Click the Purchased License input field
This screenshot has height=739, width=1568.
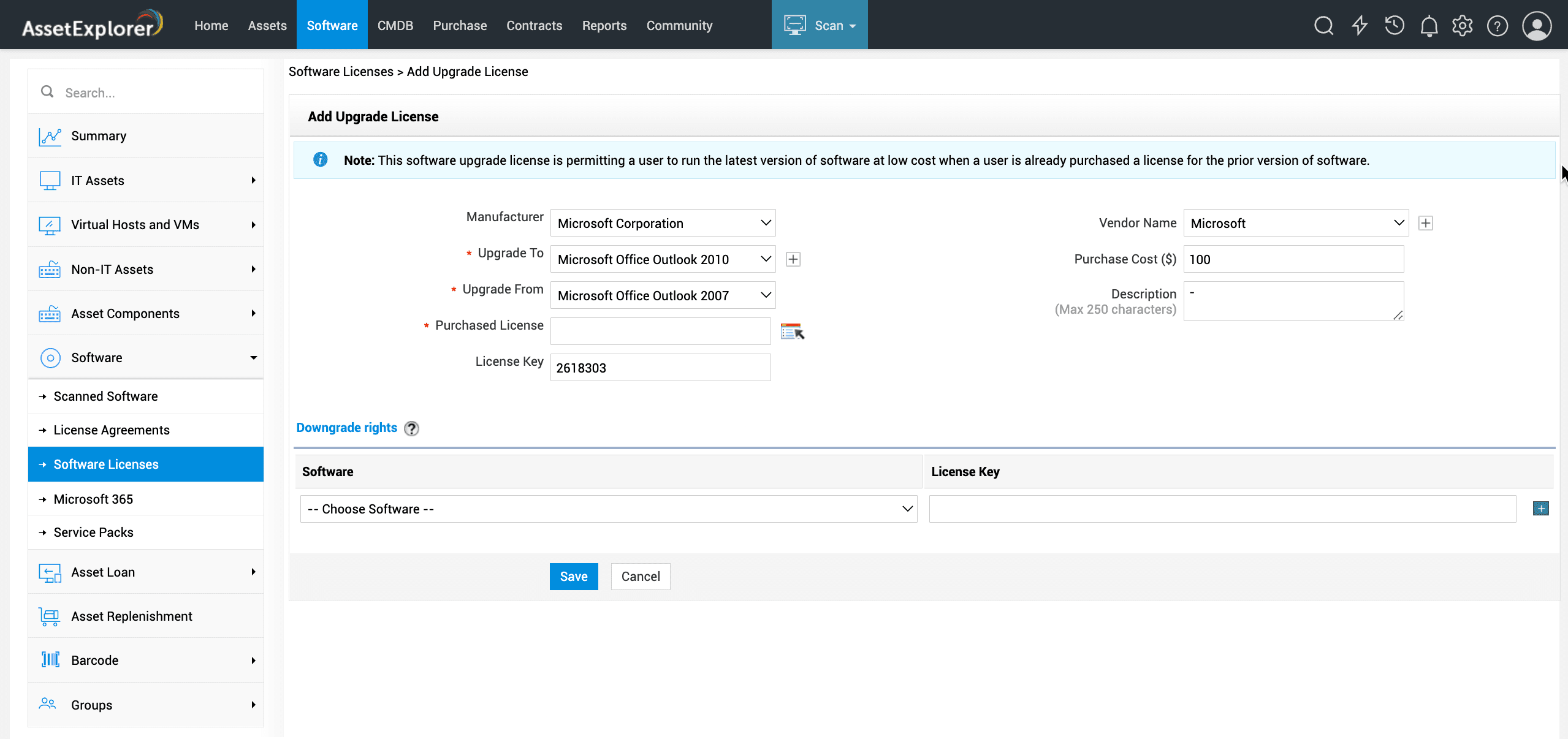[660, 331]
